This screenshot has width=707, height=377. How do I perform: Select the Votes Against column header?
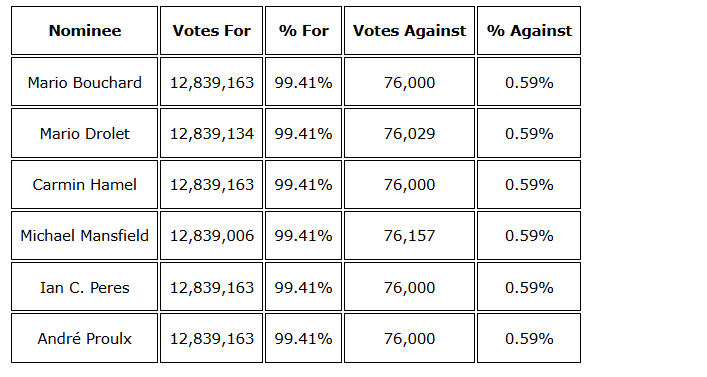(409, 31)
